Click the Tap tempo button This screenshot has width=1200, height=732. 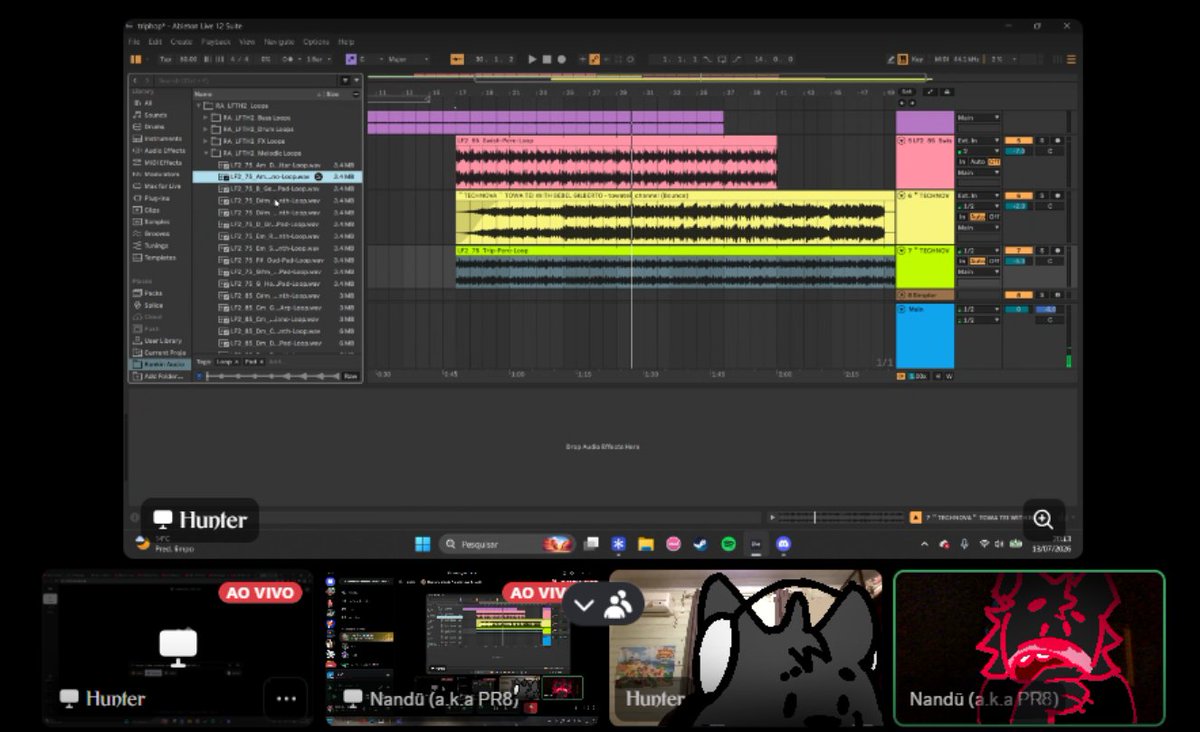coord(166,60)
